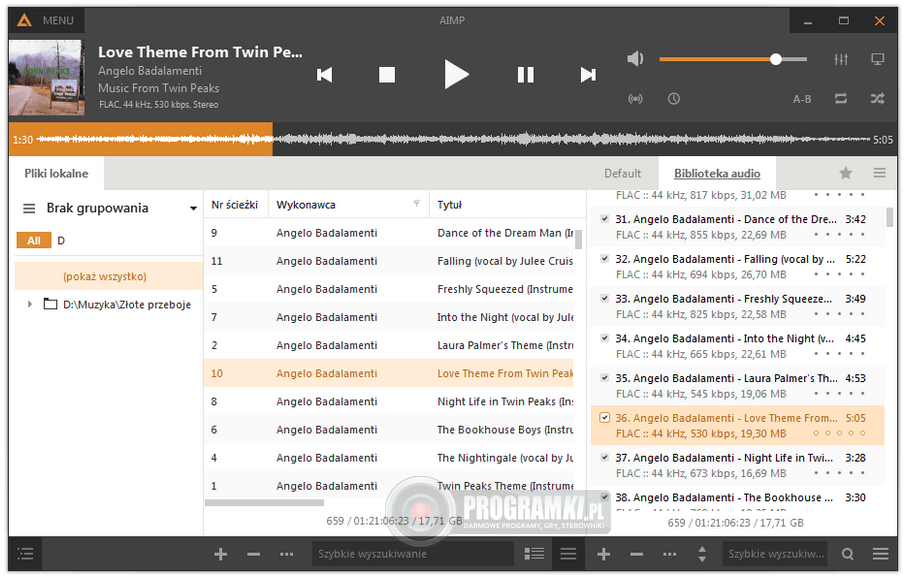
Task: Select the Twin Peaks Theme row
Action: pyautogui.click(x=390, y=486)
